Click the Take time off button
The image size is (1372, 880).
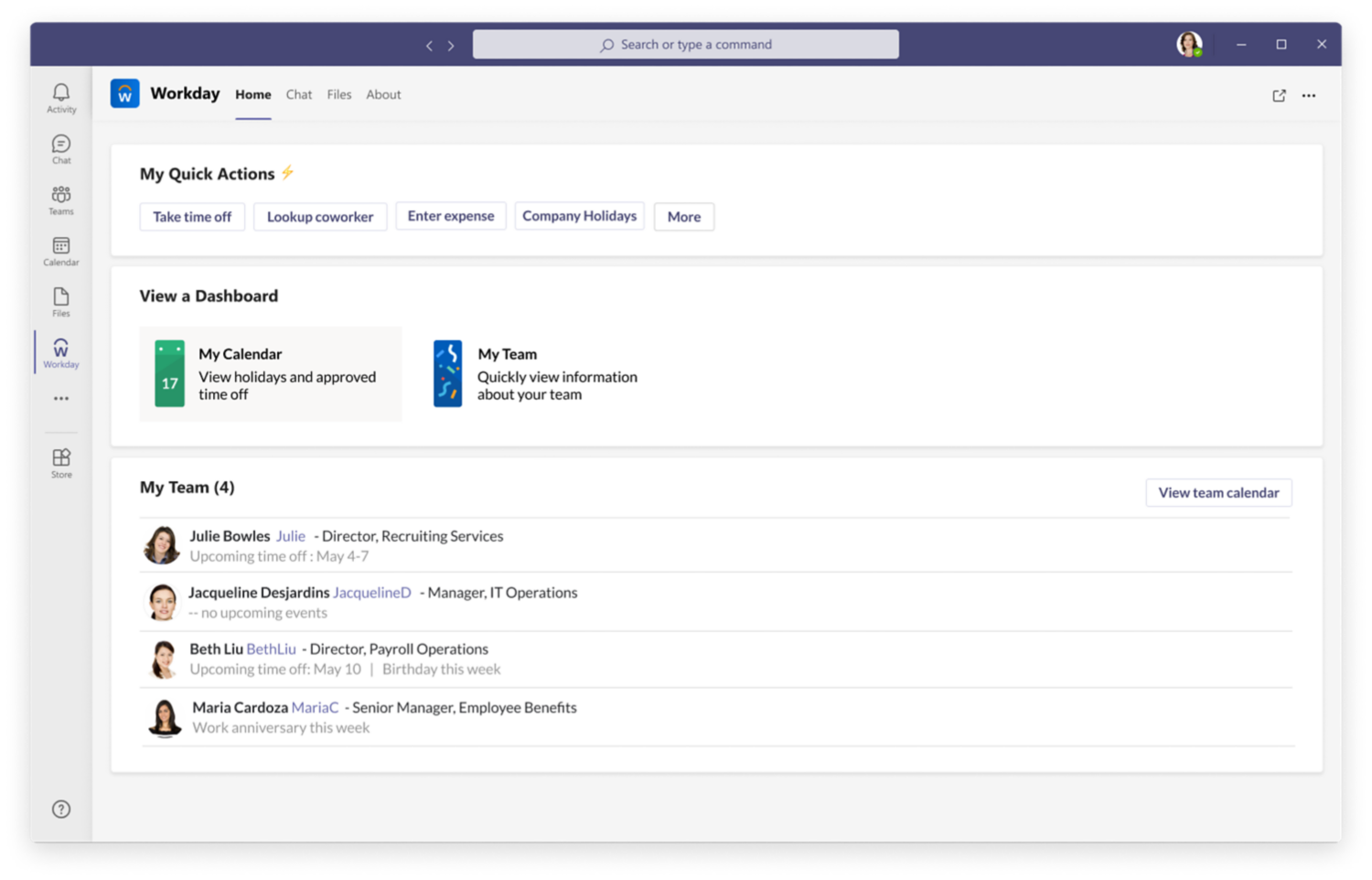(x=192, y=217)
